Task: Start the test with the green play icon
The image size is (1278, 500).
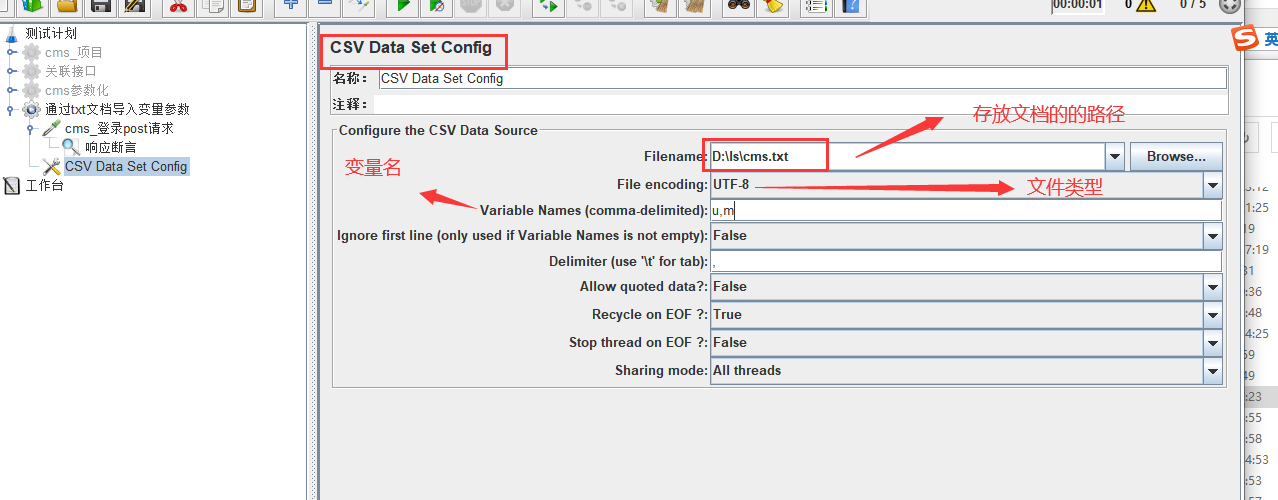Action: click(x=403, y=6)
